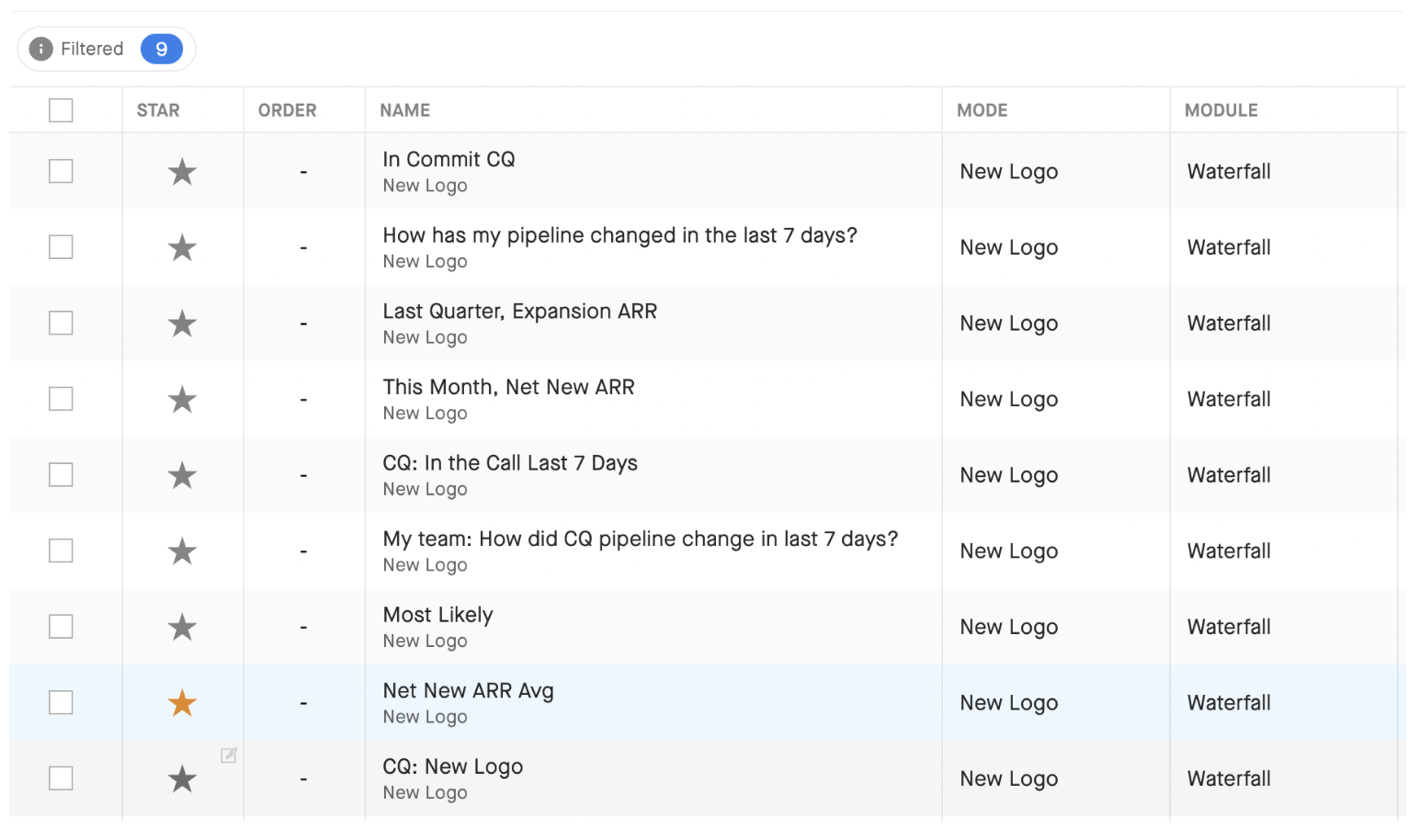Viewport: 1408px width, 840px height.
Task: Star the Last Quarter, Expansion ARR view
Action: [x=182, y=324]
